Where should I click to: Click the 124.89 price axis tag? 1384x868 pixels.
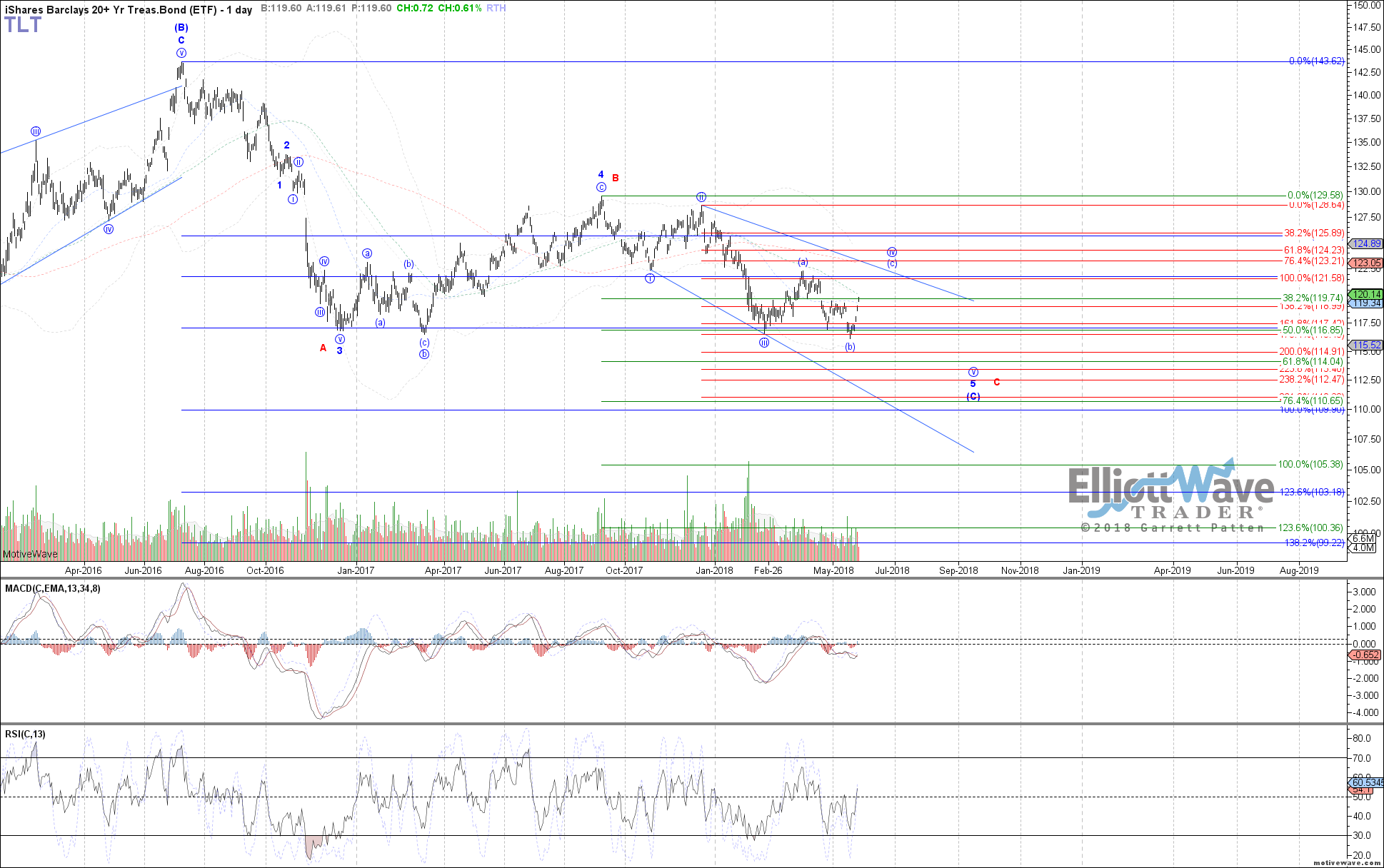[x=1367, y=243]
